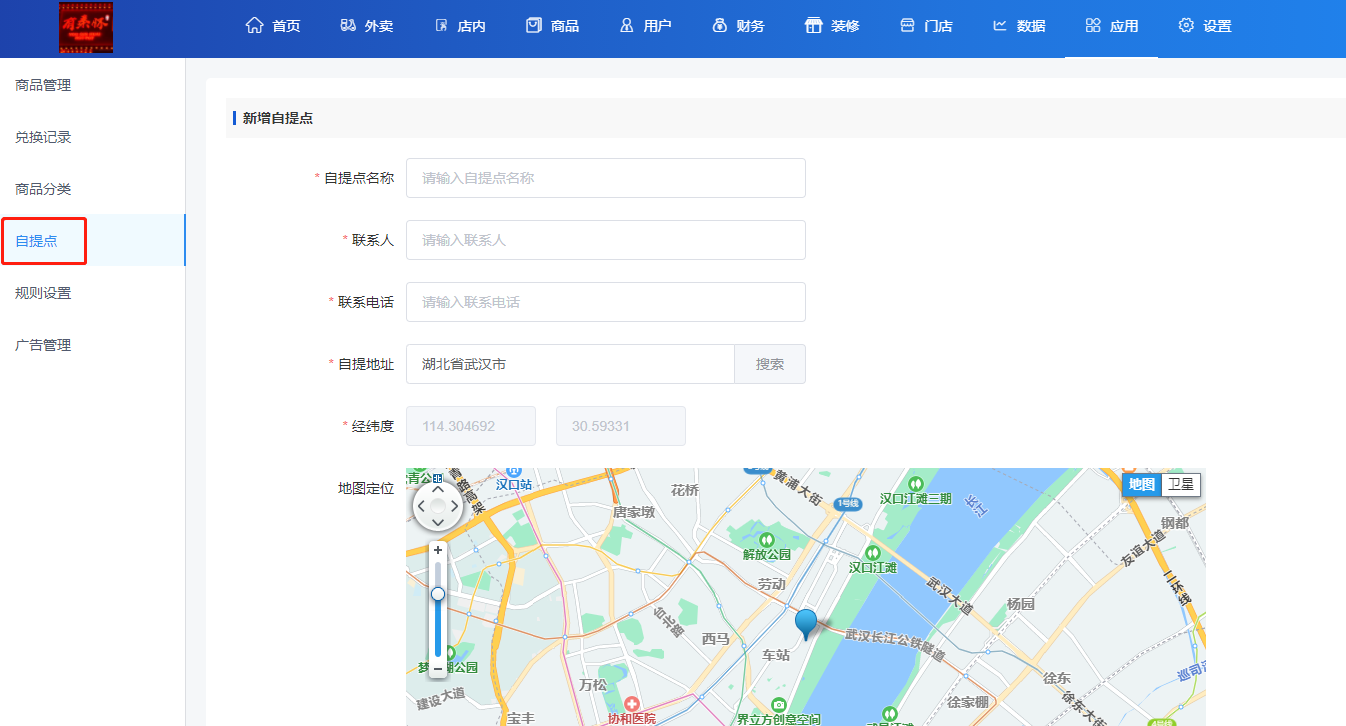Go to 首页 home in top navigation
This screenshot has width=1346, height=726.
(x=273, y=26)
